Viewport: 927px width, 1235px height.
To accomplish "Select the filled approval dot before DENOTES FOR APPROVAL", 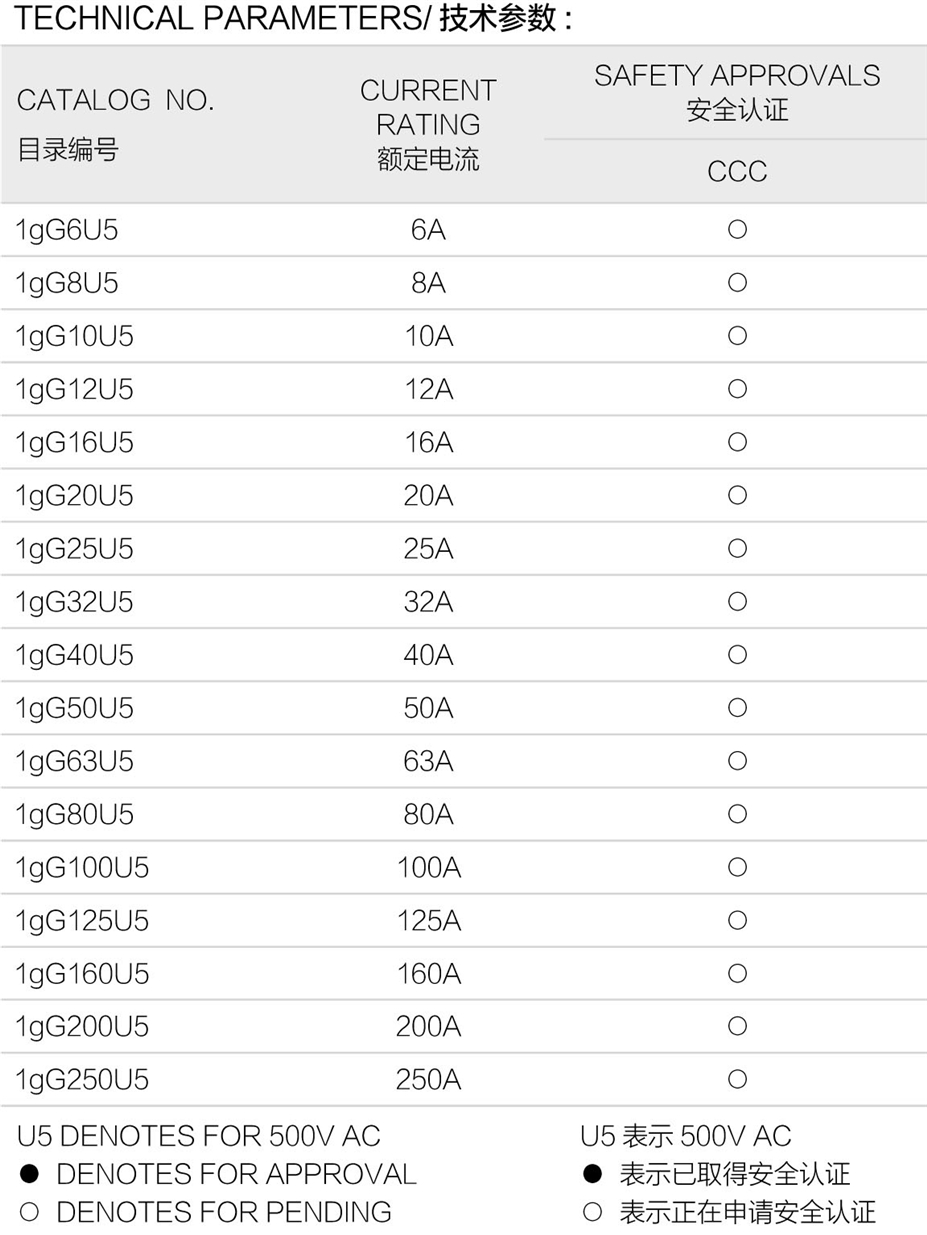I will (x=29, y=1174).
